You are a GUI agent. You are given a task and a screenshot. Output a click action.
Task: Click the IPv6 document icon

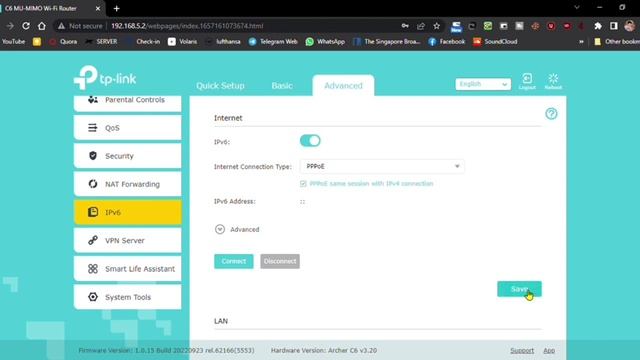point(93,212)
